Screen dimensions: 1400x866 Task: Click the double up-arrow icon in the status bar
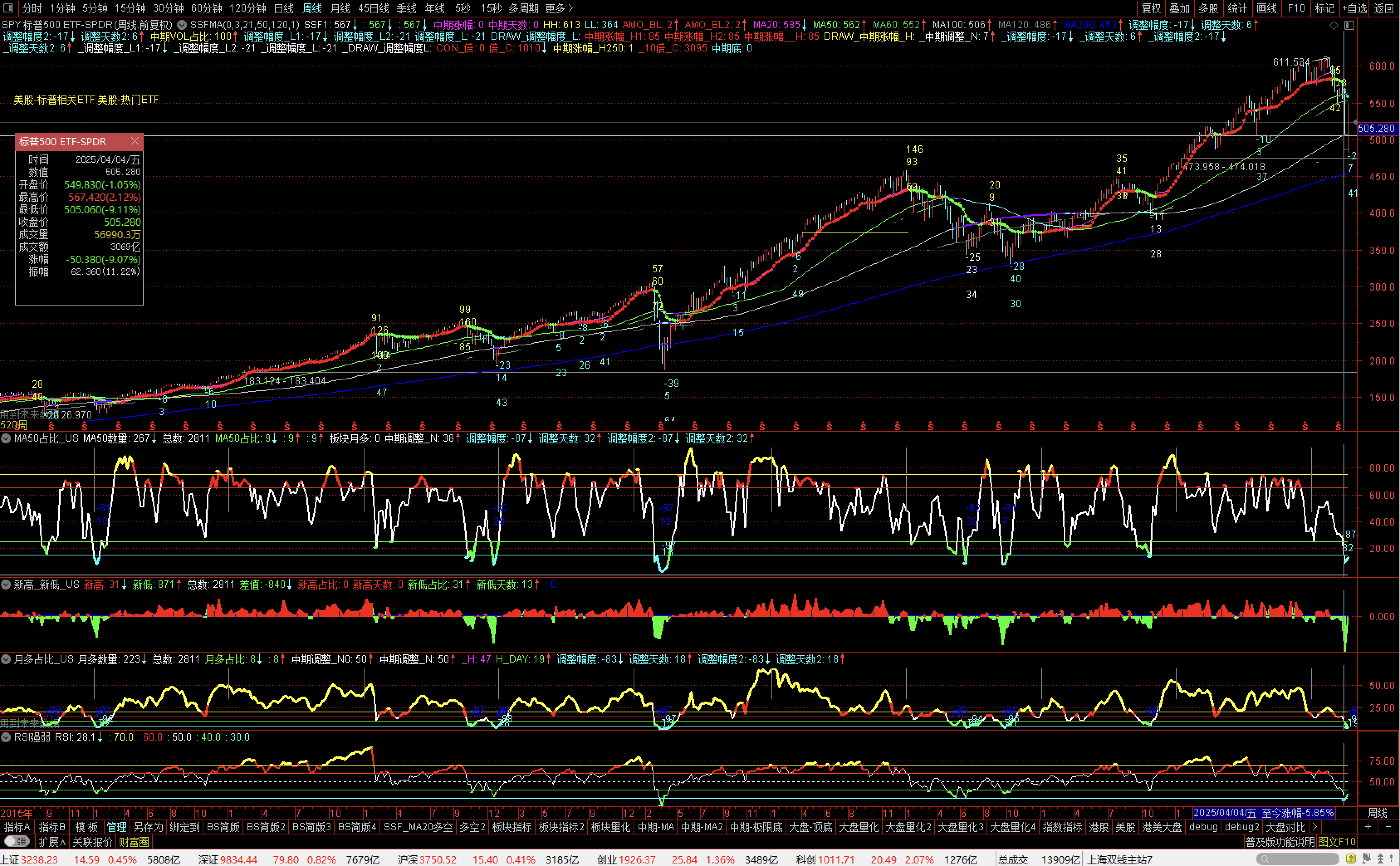[x=1380, y=859]
